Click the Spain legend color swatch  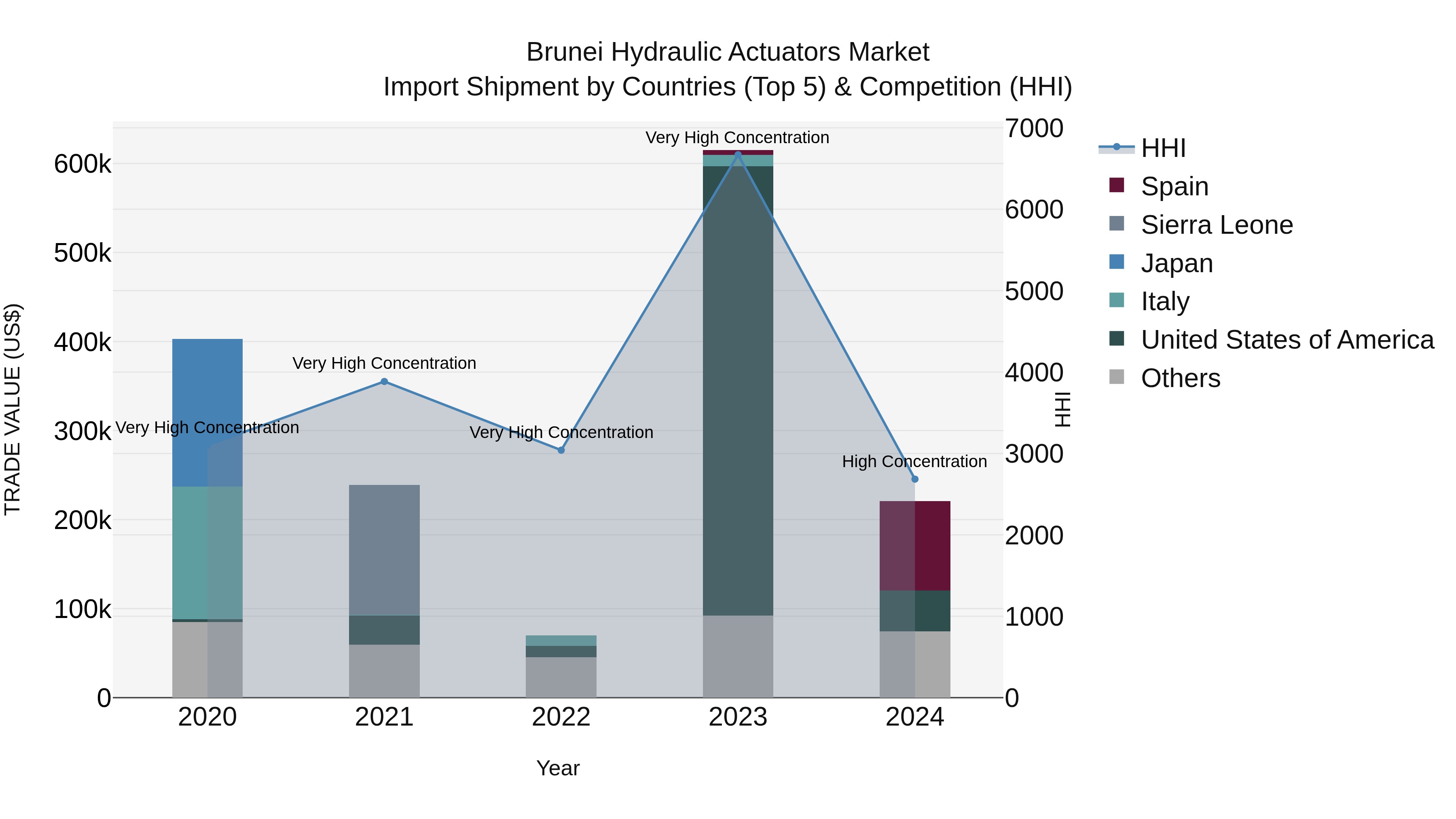pos(1116,185)
